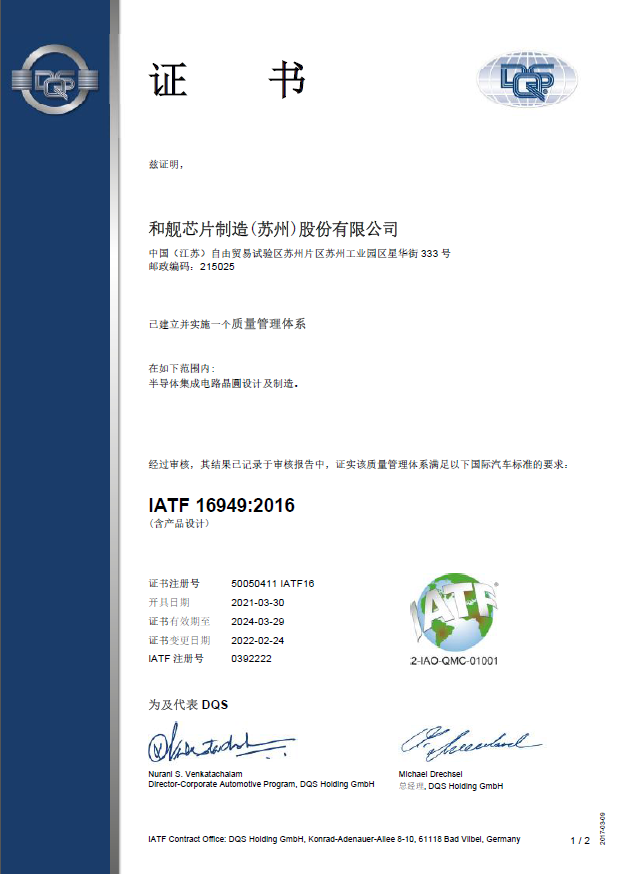Click the page indicator 1 / 2
Screen dimensions: 618x874
579,840
